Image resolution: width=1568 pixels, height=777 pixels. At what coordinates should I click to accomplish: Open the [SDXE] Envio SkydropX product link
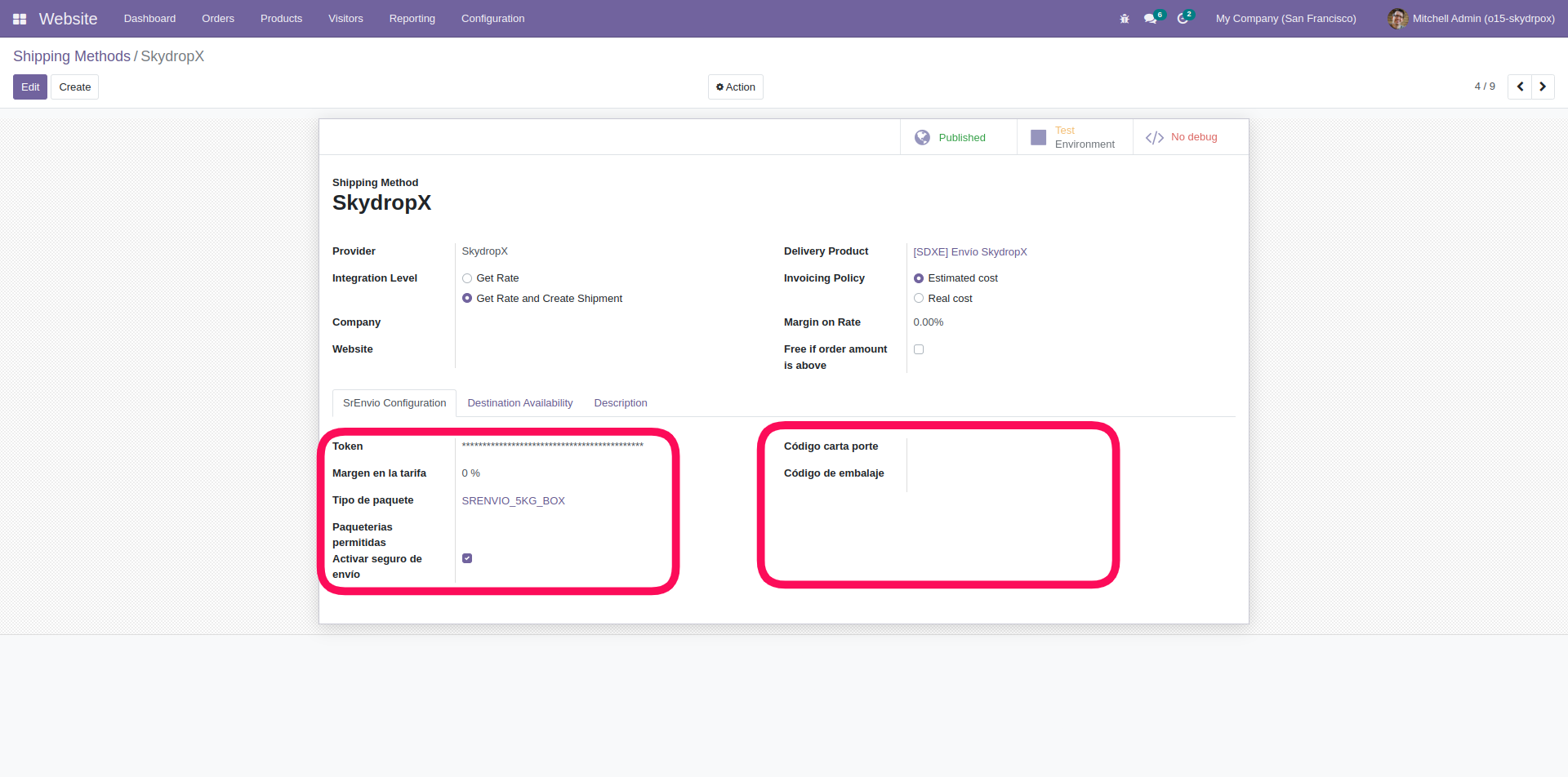(969, 252)
